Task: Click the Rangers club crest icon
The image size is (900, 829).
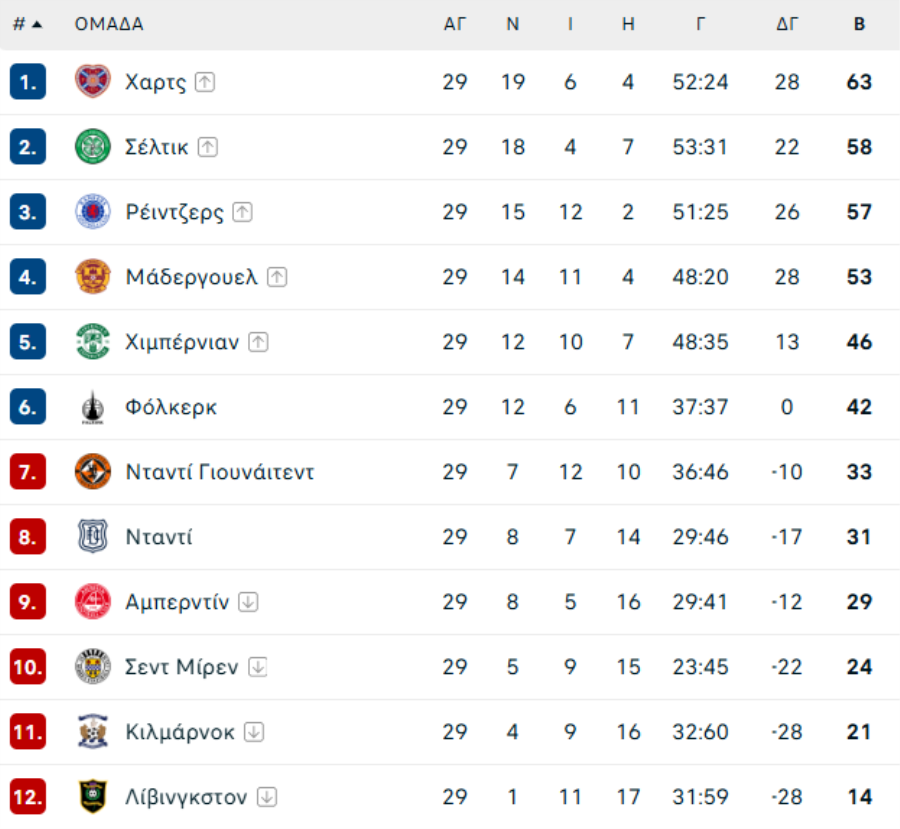Action: [x=93, y=212]
